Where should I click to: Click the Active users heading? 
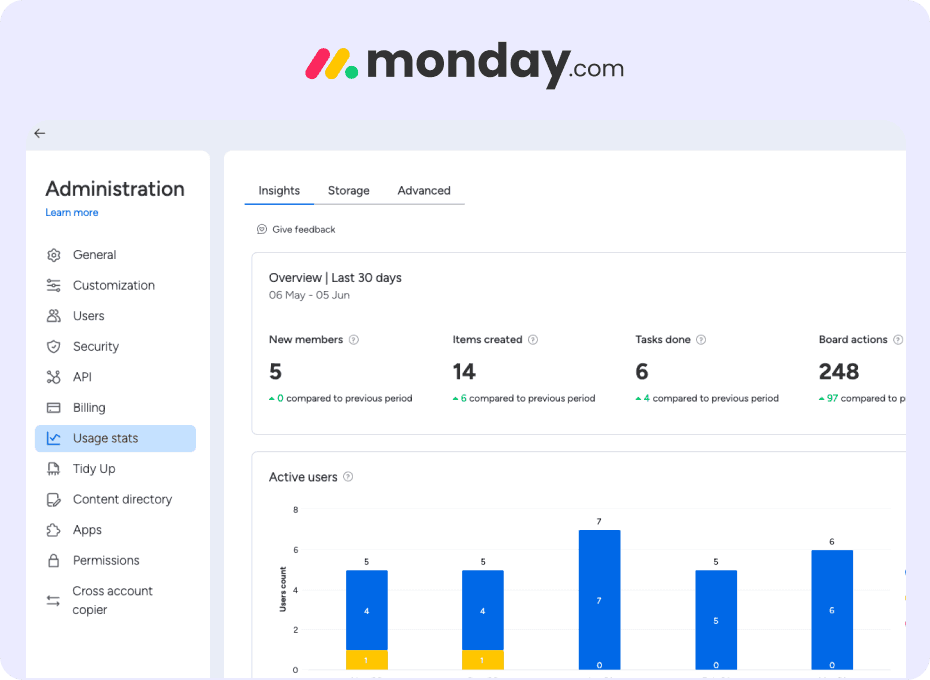(x=303, y=477)
